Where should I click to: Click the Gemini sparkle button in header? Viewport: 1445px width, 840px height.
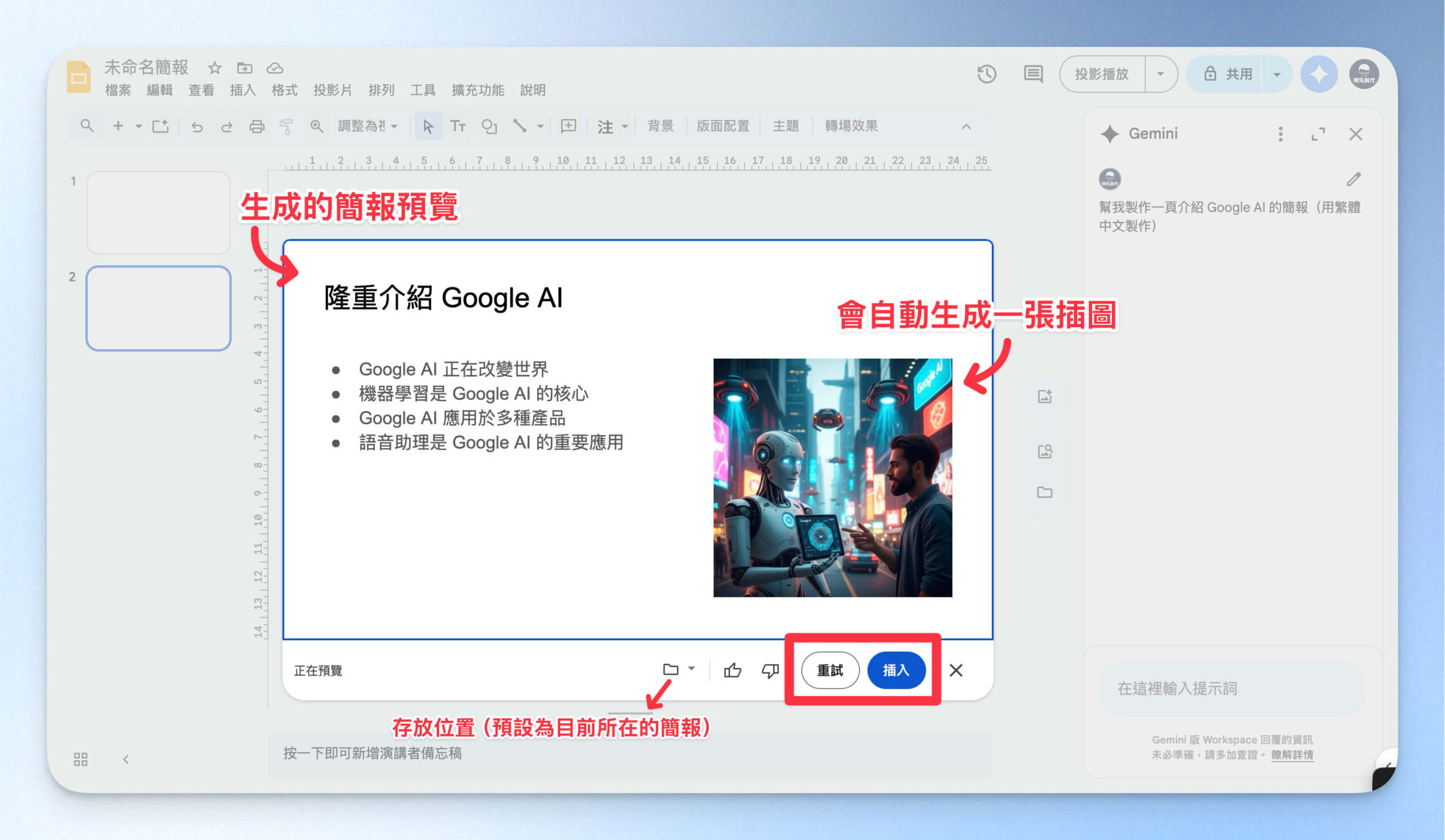pos(1318,74)
